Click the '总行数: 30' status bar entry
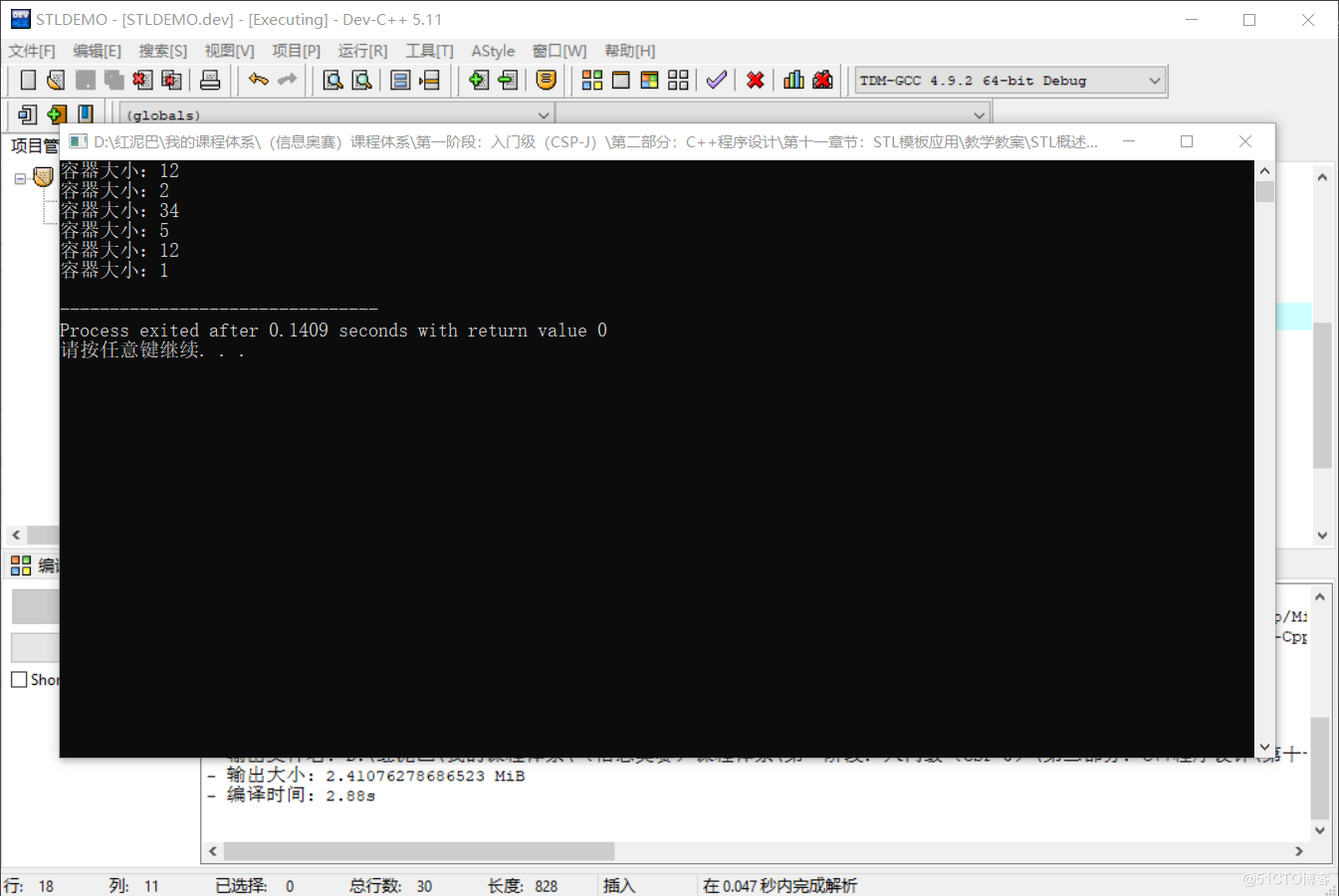The image size is (1339, 896). (391, 885)
